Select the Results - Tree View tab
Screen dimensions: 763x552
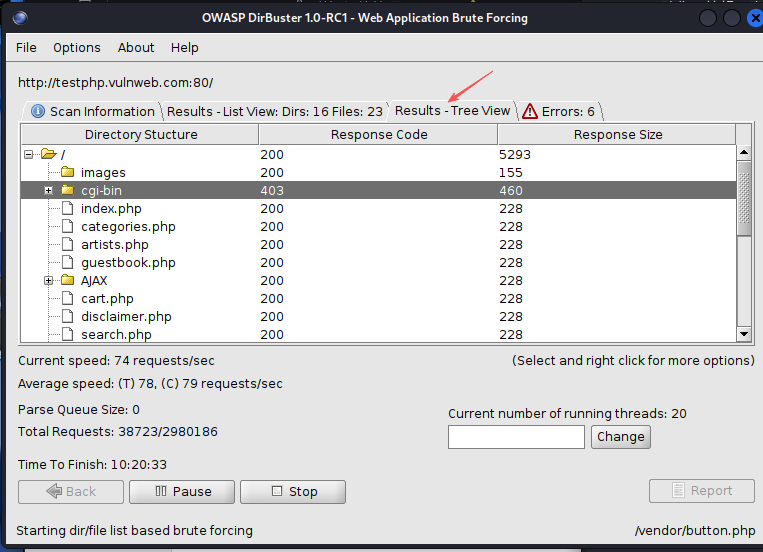pos(452,110)
